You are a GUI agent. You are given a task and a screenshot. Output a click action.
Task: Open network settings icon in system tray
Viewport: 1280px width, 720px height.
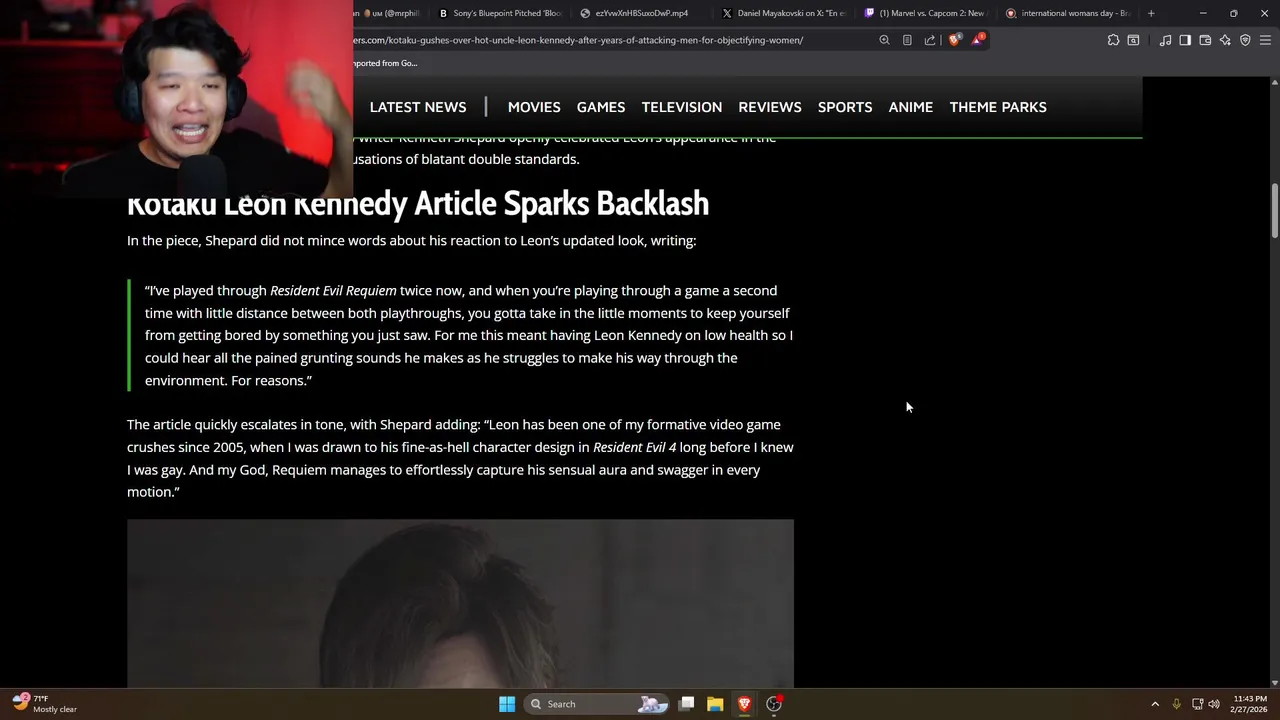pyautogui.click(x=1197, y=704)
